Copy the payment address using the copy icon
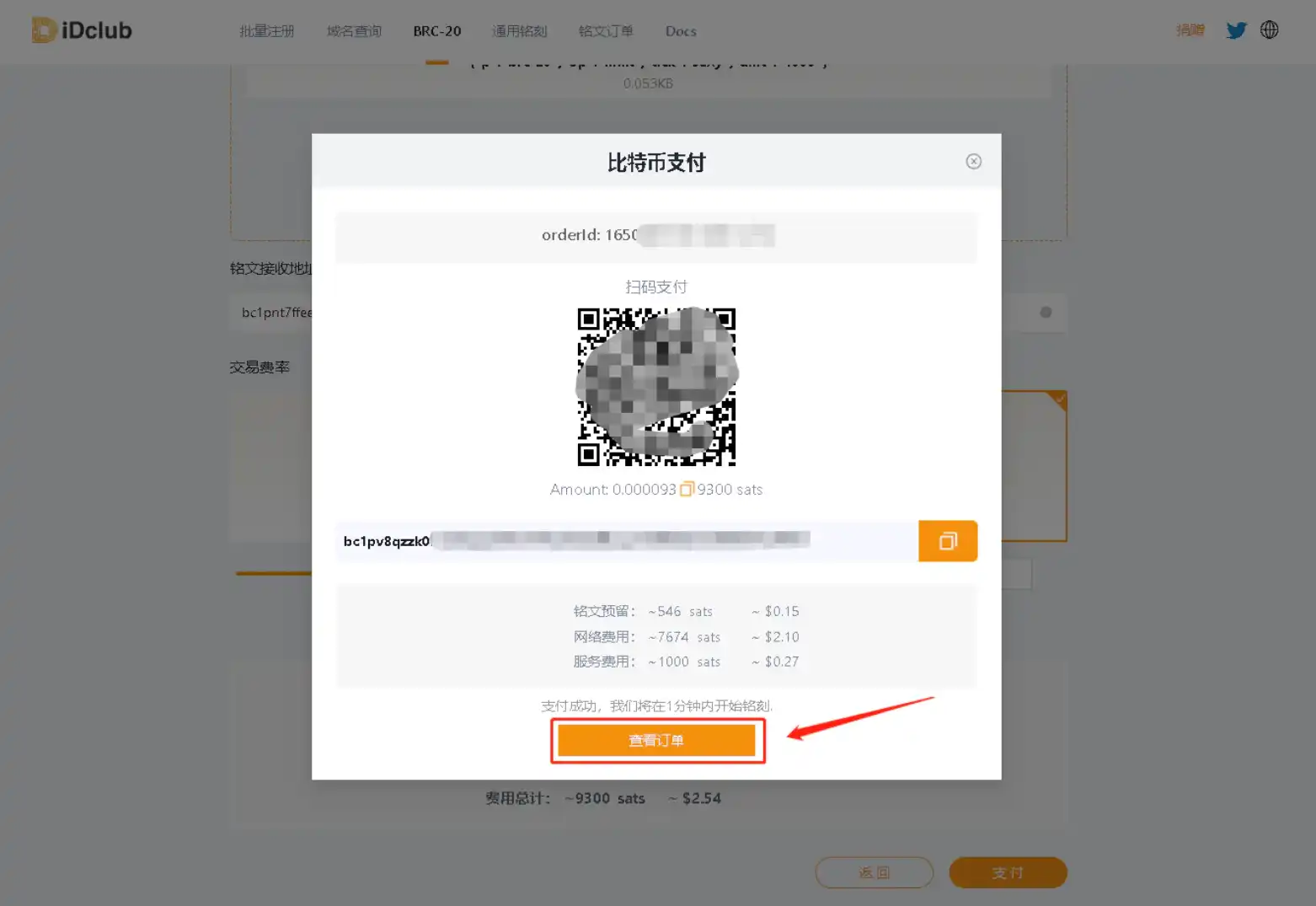Screen dimensions: 1316x906 click(x=948, y=541)
